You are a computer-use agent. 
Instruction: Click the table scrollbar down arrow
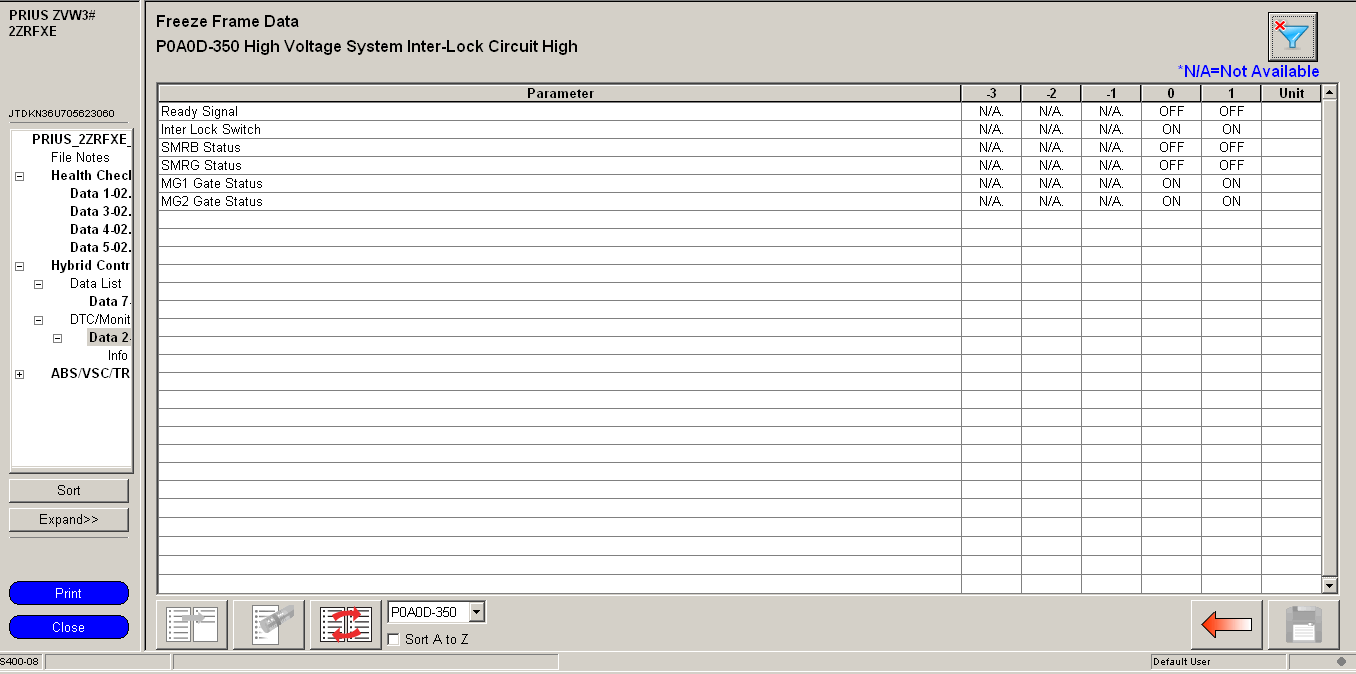point(1329,585)
